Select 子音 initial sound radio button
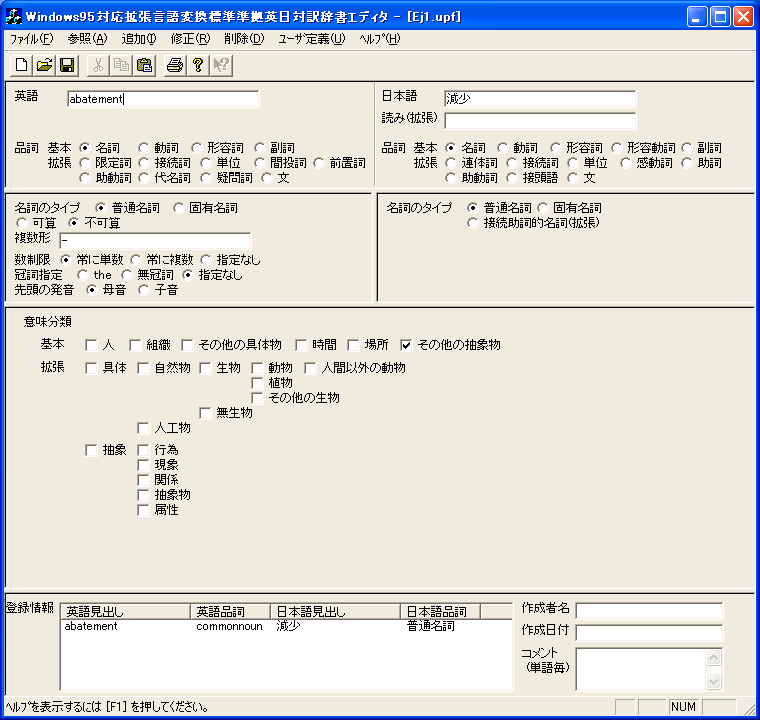The width and height of the screenshot is (760, 720). [143, 290]
